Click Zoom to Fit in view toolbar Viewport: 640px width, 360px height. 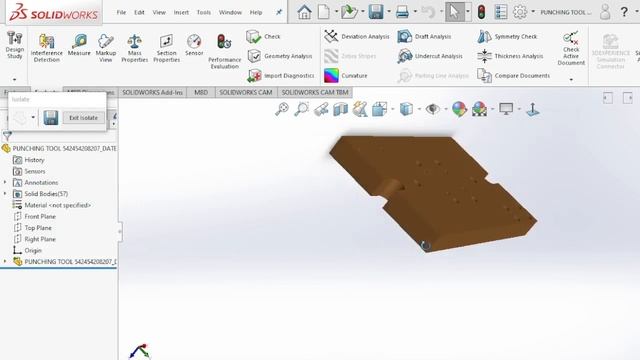point(282,109)
